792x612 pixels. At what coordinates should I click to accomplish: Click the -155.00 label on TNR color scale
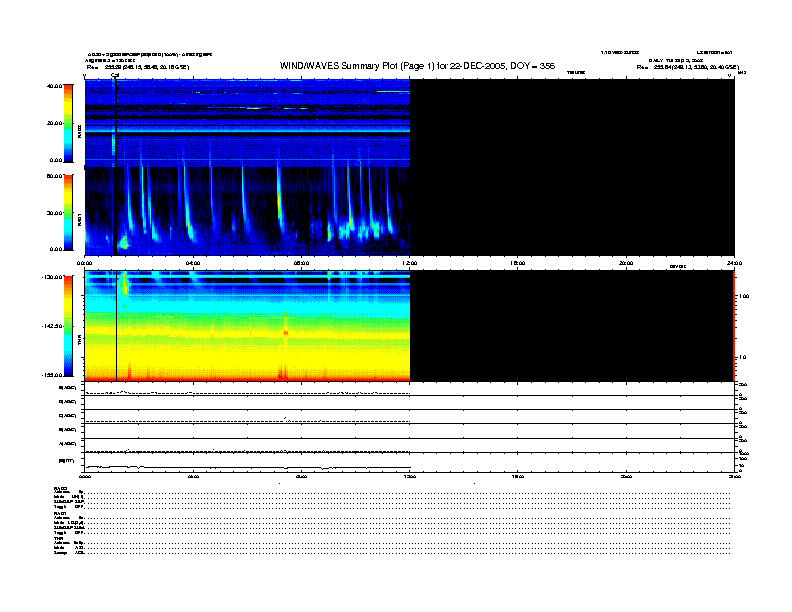(52, 375)
